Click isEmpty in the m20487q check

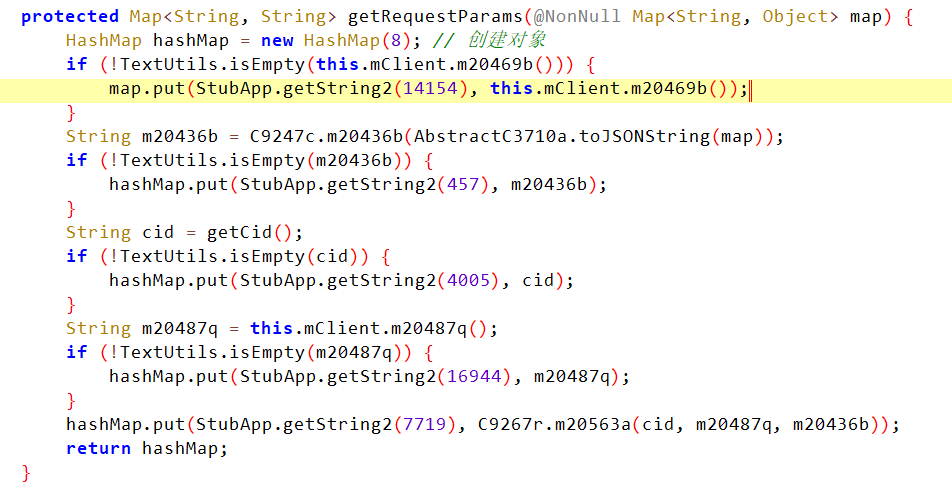pyautogui.click(x=267, y=352)
